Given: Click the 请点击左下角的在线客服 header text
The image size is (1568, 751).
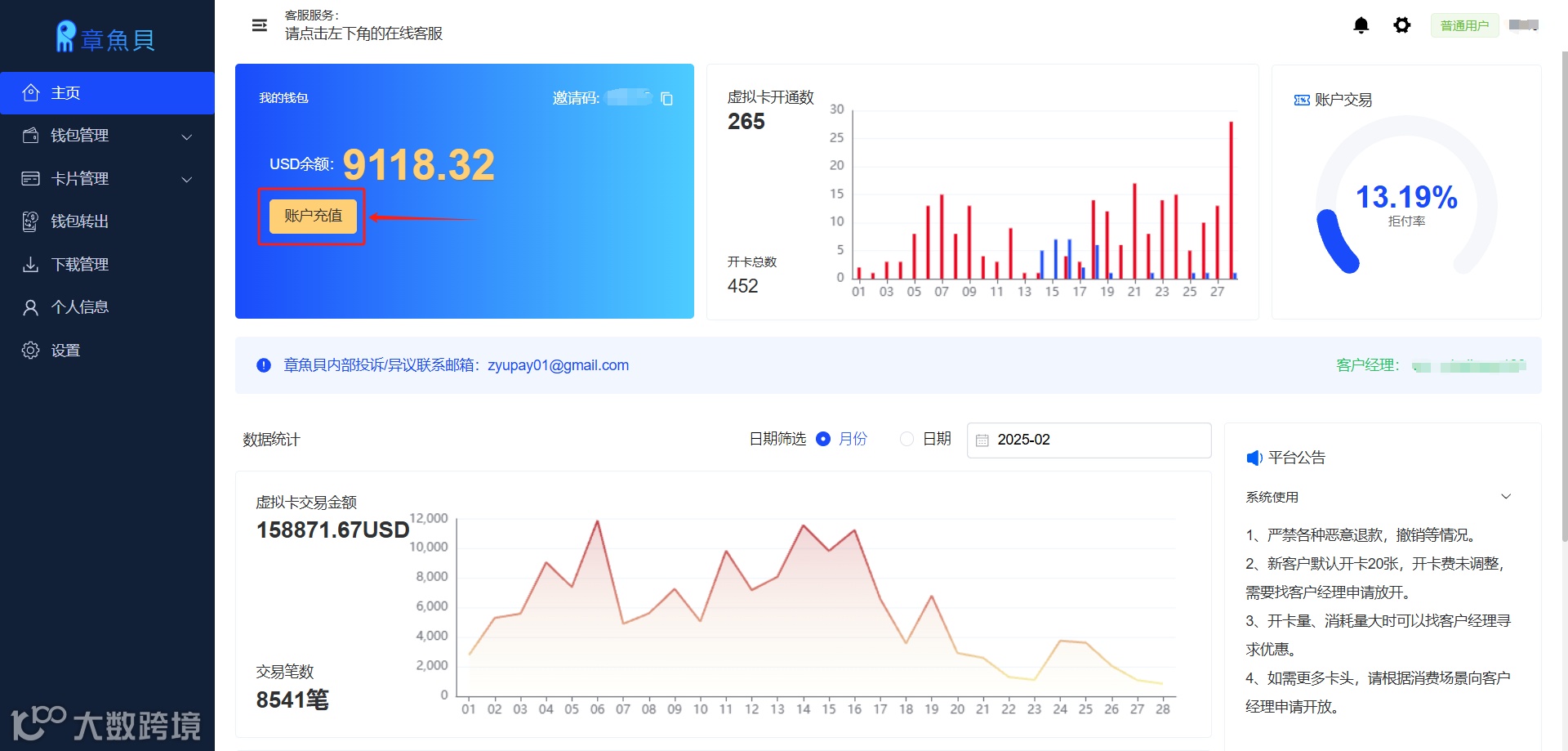Looking at the screenshot, I should click(363, 34).
